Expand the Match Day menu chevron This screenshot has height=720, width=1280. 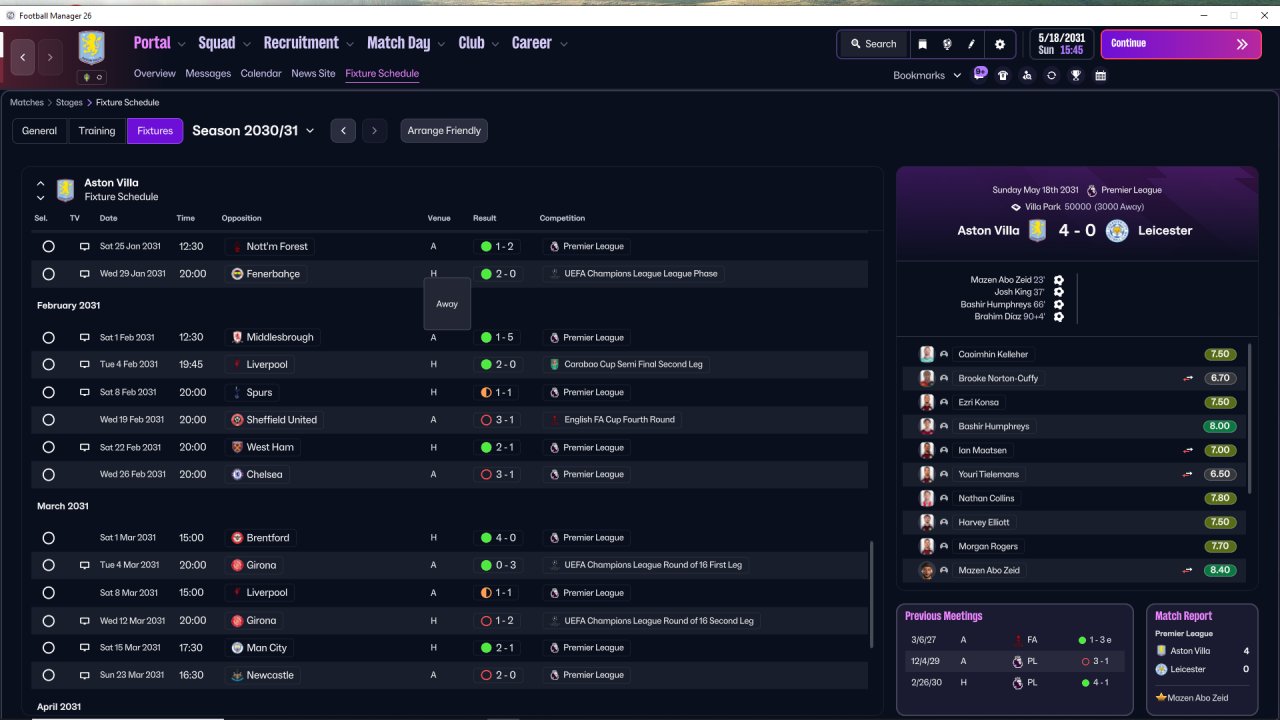(x=441, y=44)
